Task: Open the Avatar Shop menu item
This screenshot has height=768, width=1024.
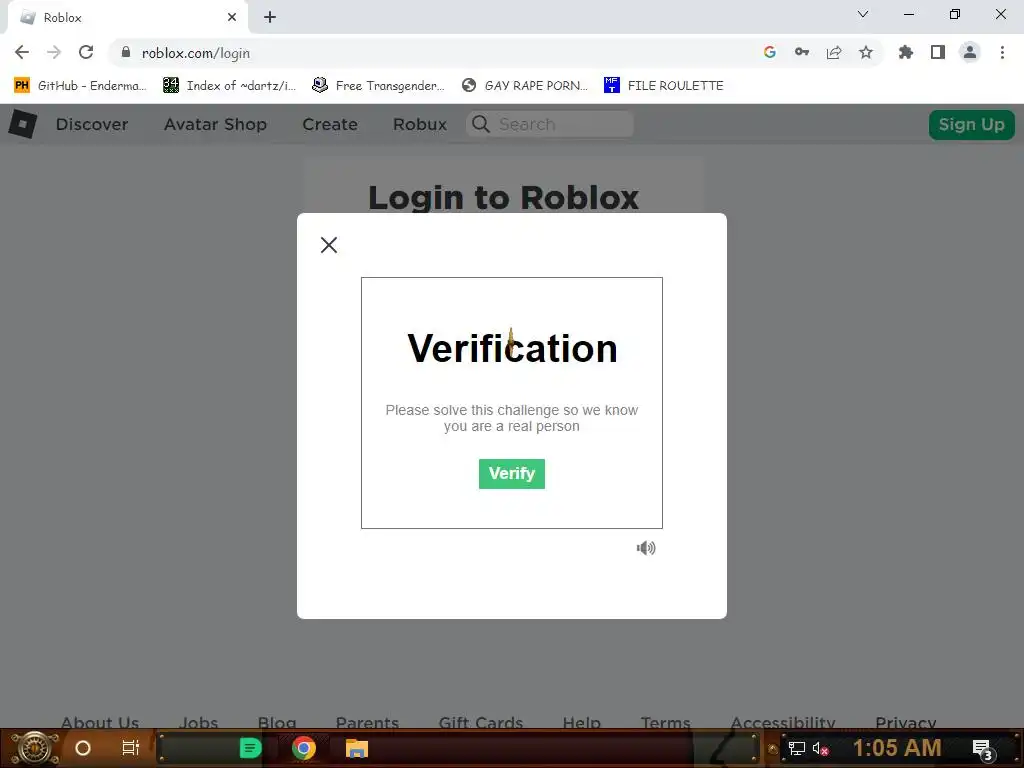Action: [215, 124]
